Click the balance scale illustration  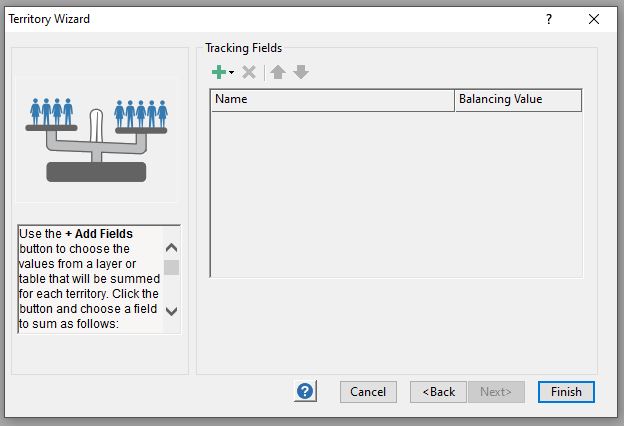(x=97, y=139)
